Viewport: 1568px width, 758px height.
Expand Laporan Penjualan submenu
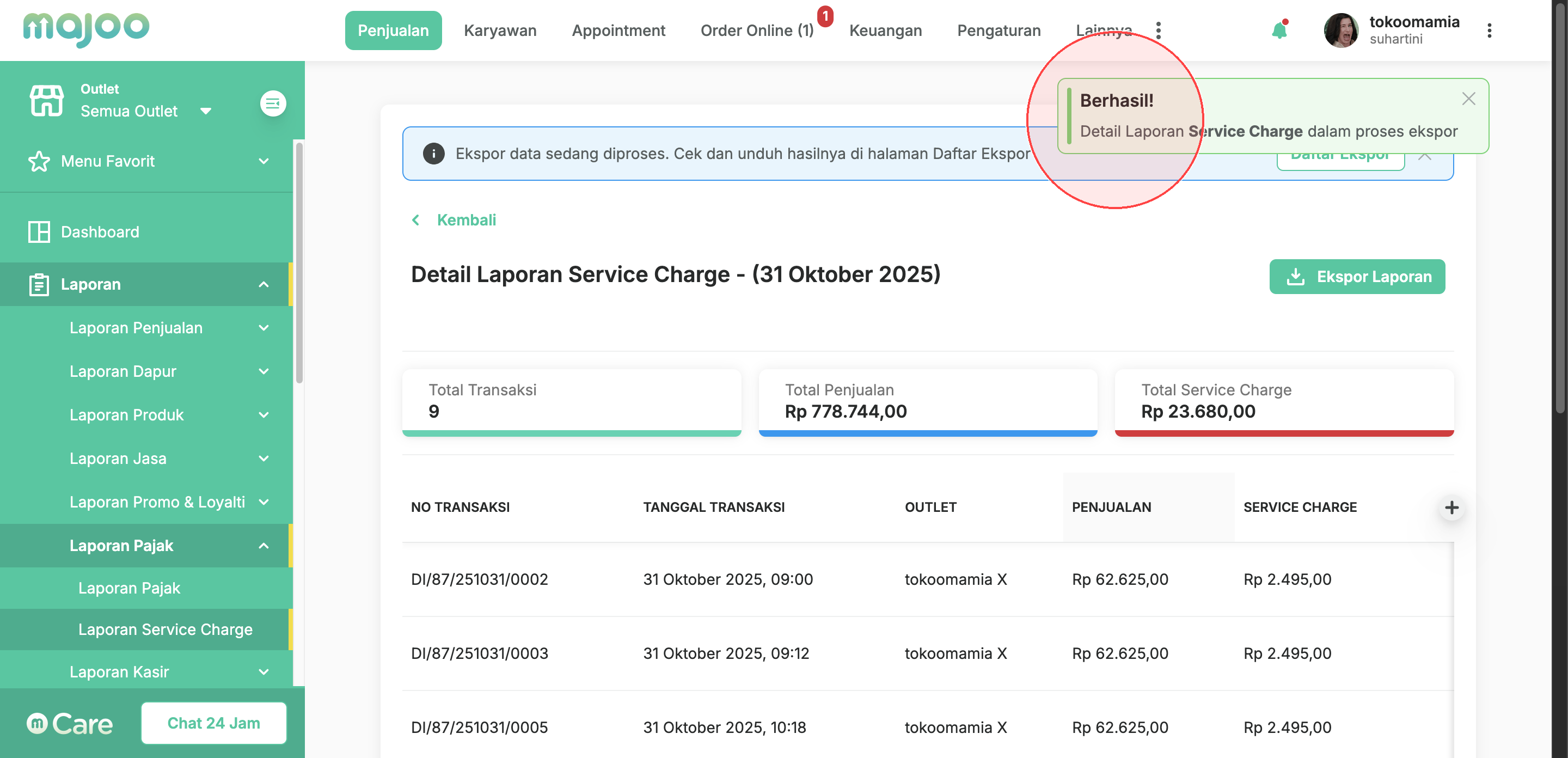click(264, 328)
